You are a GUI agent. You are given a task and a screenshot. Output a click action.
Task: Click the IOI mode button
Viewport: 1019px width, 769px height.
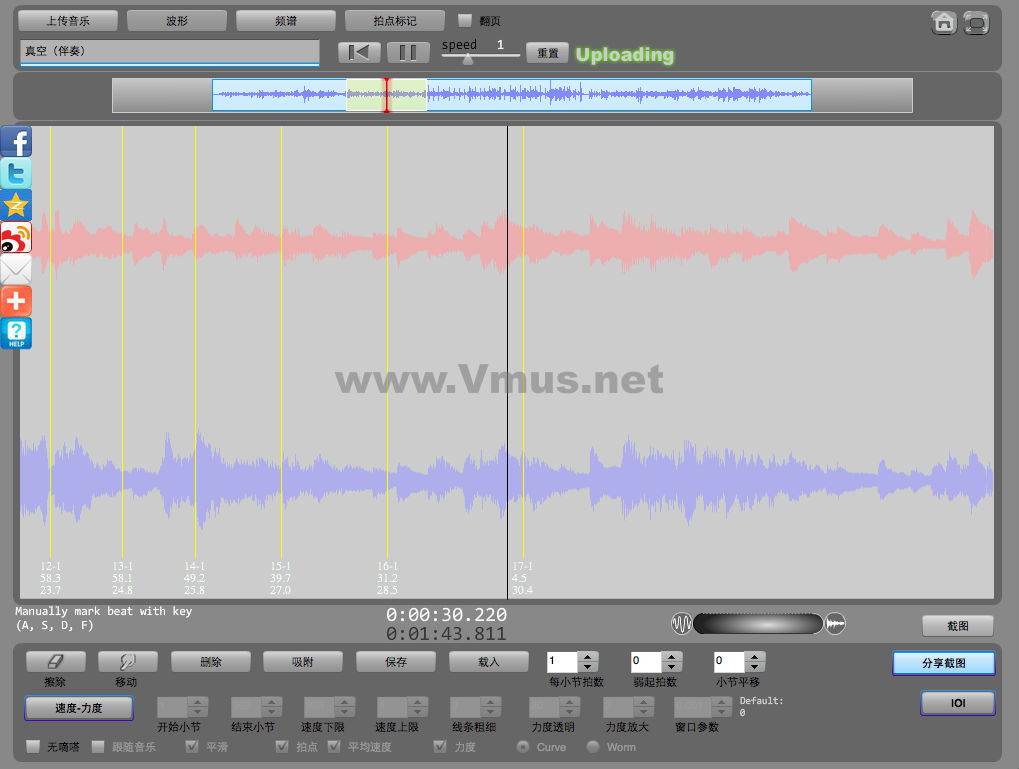tap(958, 703)
